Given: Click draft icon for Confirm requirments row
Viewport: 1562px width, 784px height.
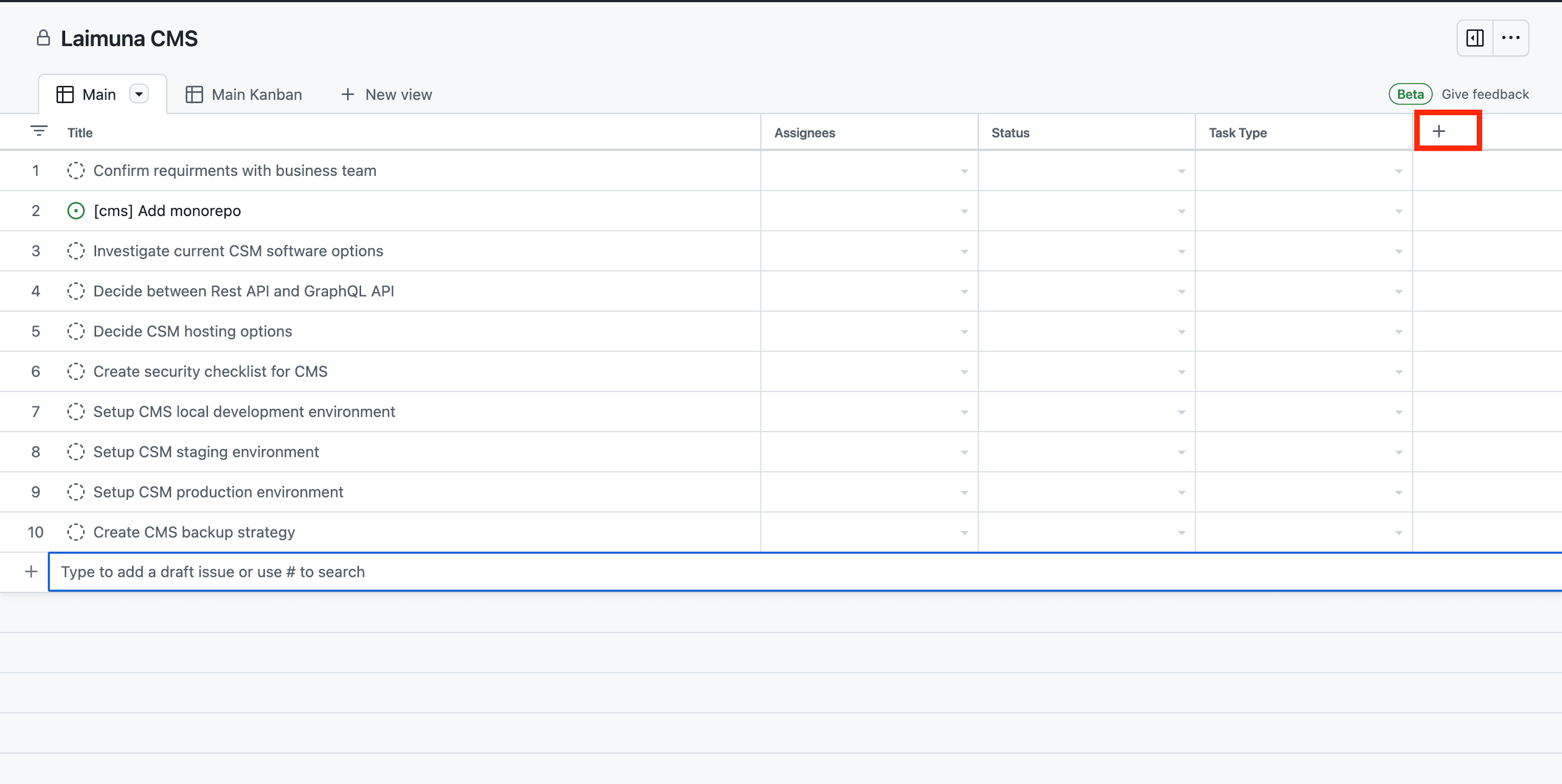Looking at the screenshot, I should pyautogui.click(x=76, y=170).
